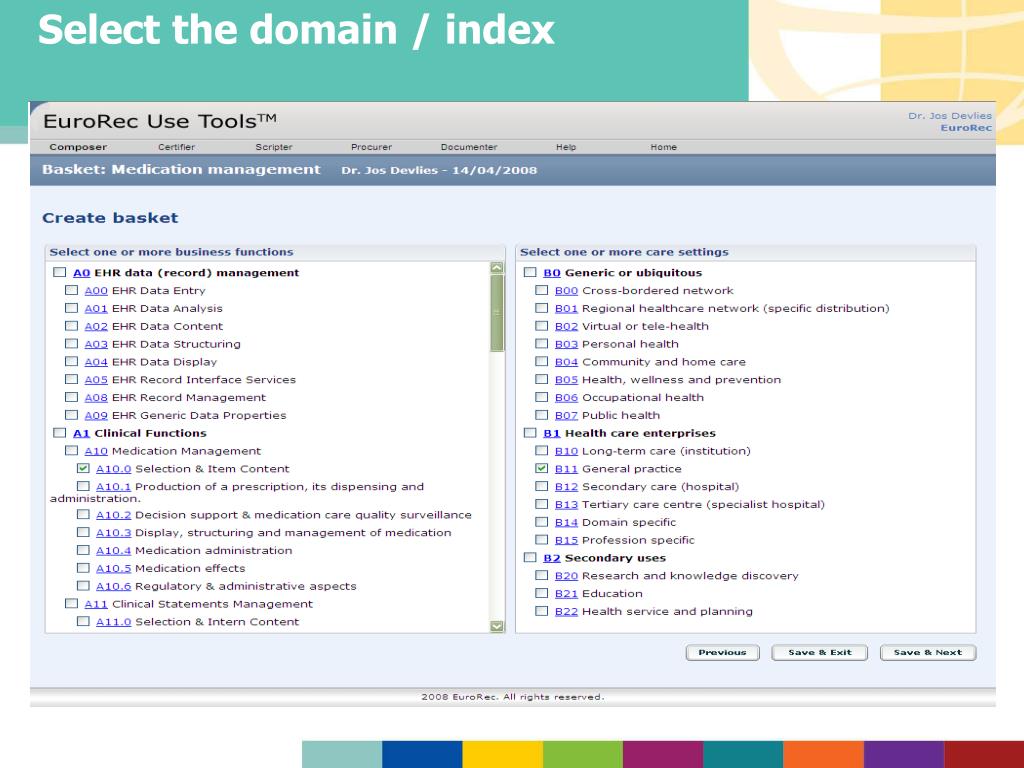This screenshot has width=1024, height=768.
Task: Click the Save & Next button
Action: tap(928, 652)
